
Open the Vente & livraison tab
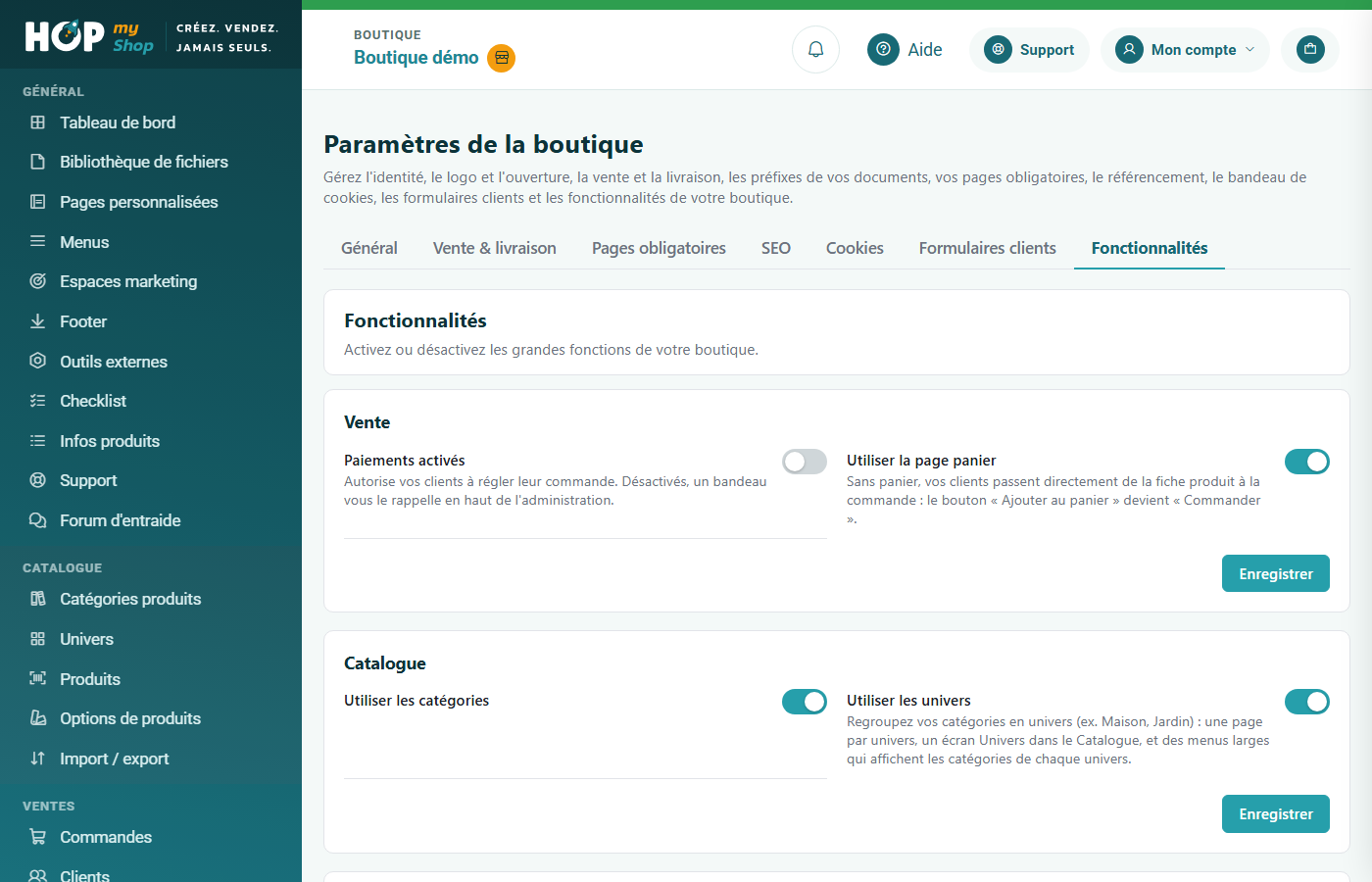(495, 248)
